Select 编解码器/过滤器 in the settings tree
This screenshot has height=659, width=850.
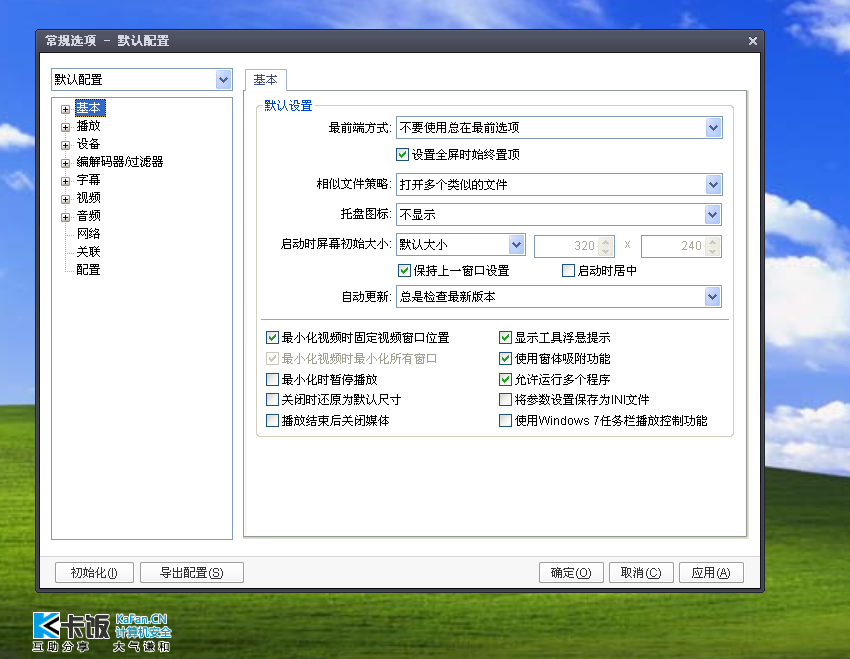tap(120, 162)
